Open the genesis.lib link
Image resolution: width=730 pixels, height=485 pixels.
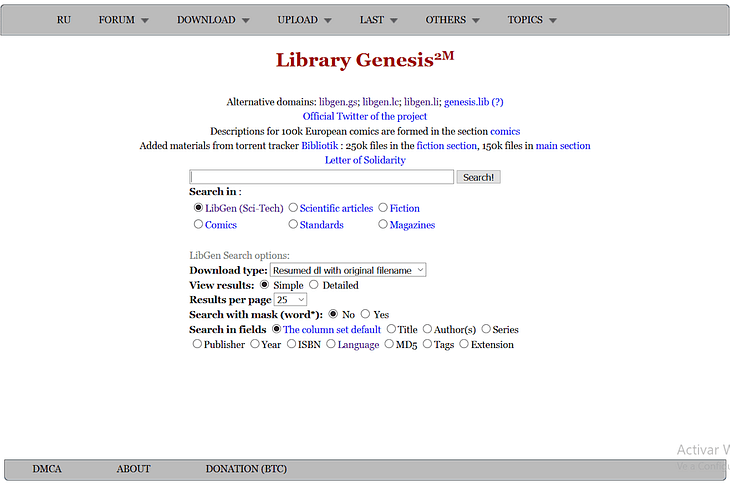pos(466,102)
